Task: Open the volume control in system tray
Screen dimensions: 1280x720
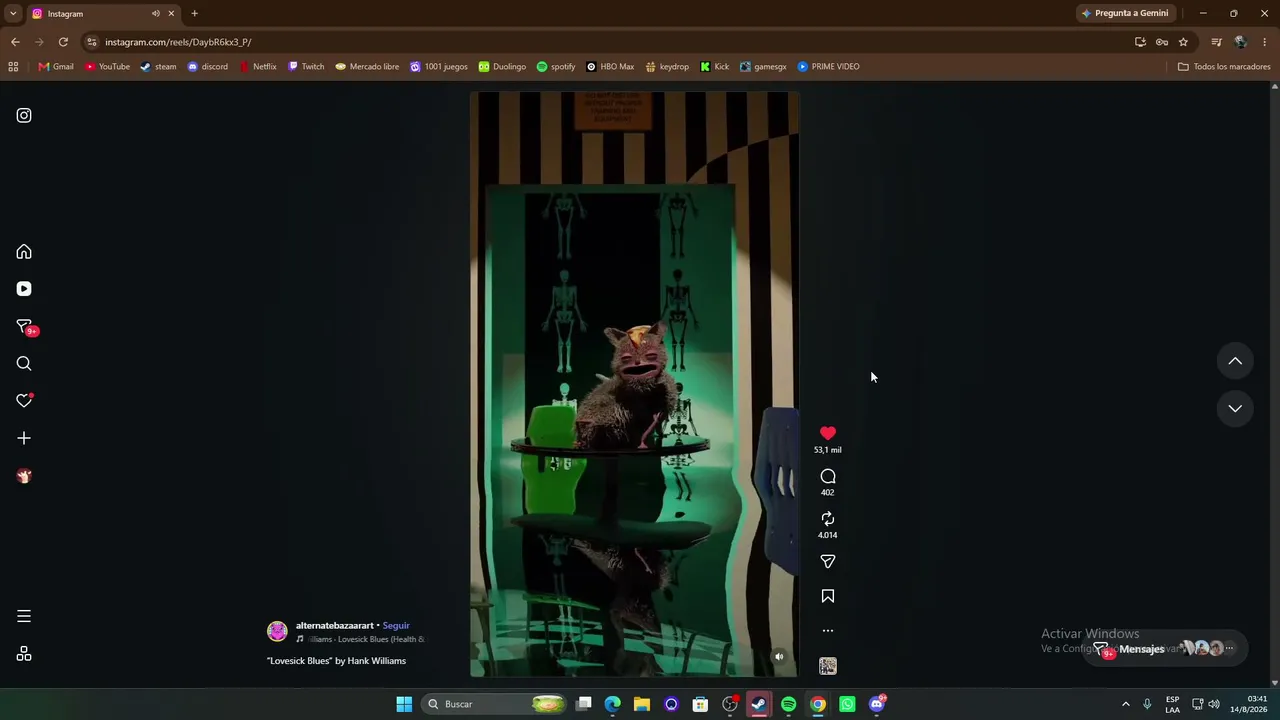Action: [1214, 704]
